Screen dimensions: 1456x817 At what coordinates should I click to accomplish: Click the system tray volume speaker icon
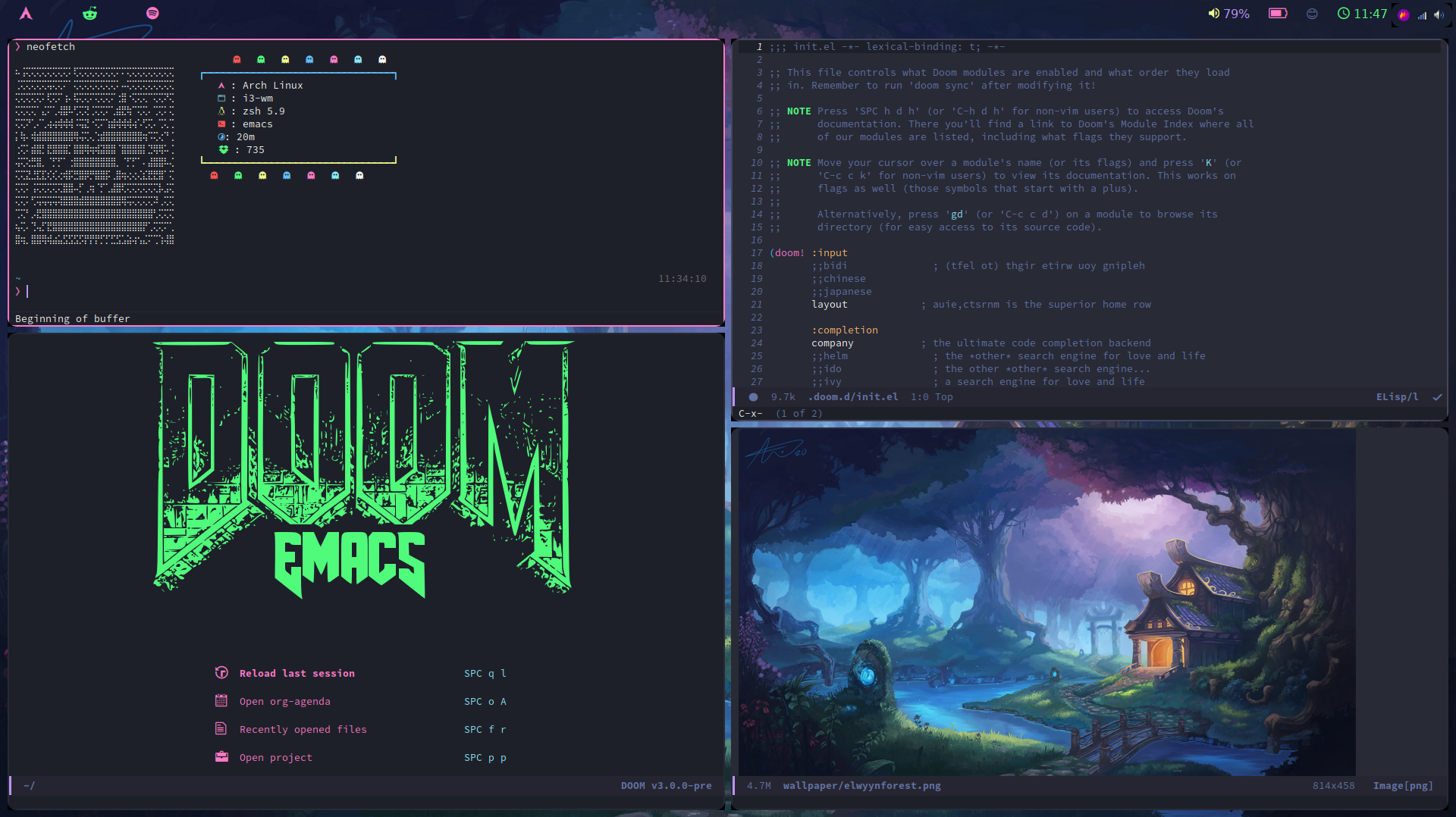1439,14
